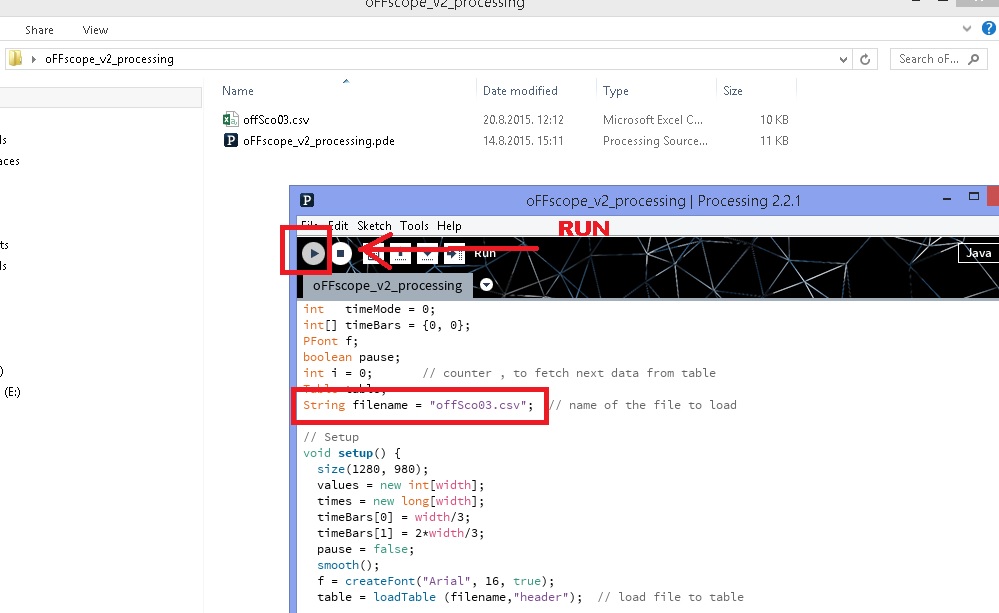Open the Help menu in Processing
Screen dimensions: 999x613
pos(449,226)
